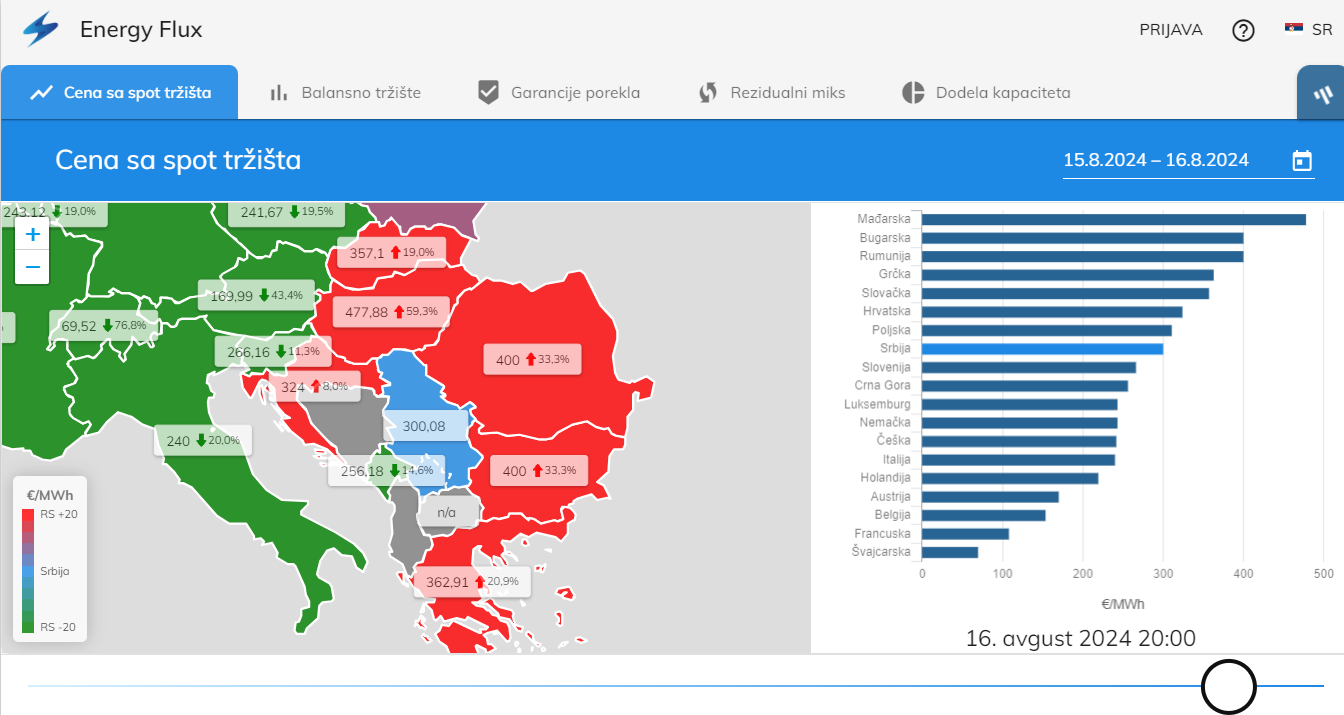
Task: Open the side panel icon at right edge
Action: 1321,94
